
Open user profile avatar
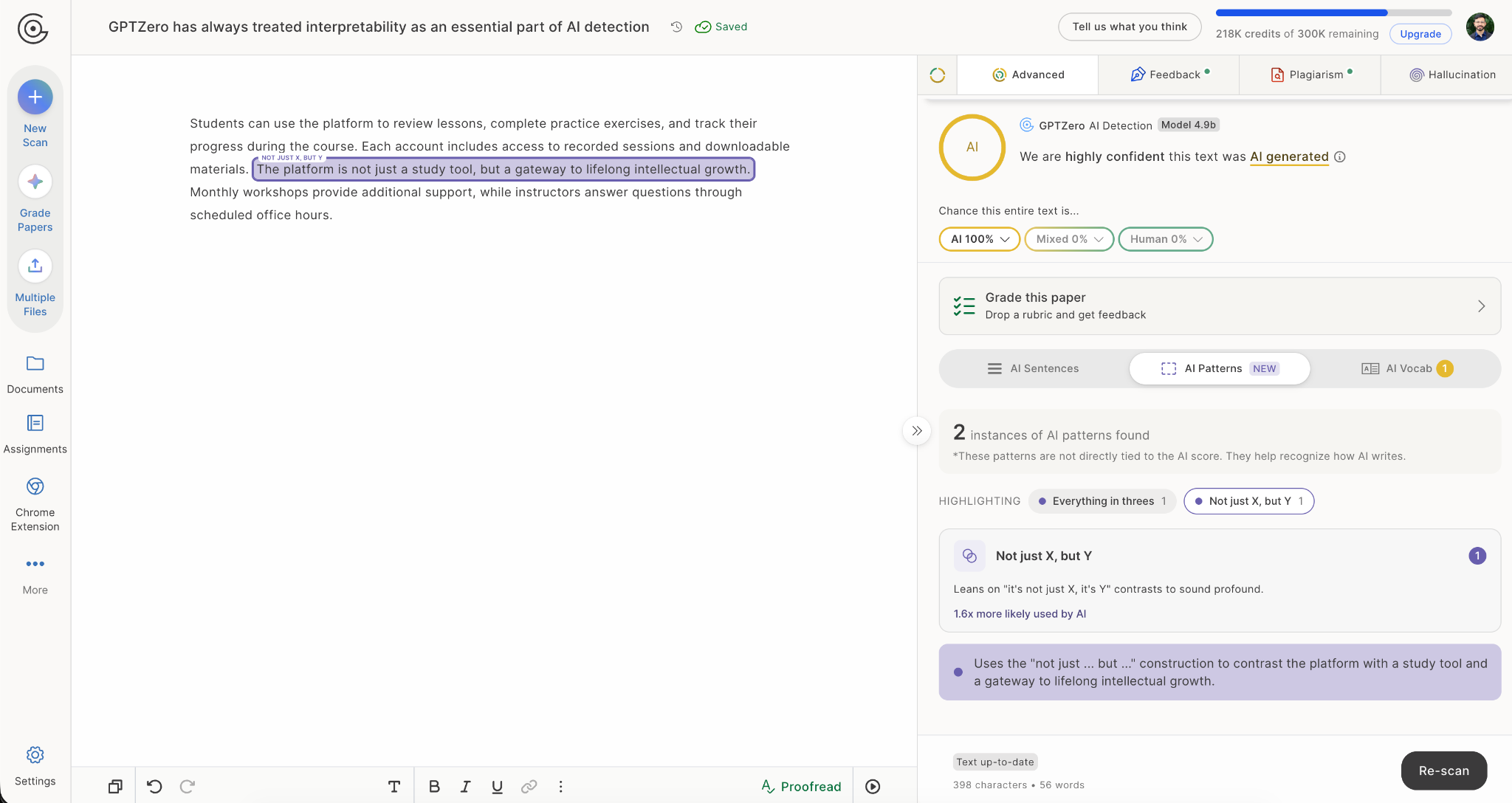(x=1480, y=27)
